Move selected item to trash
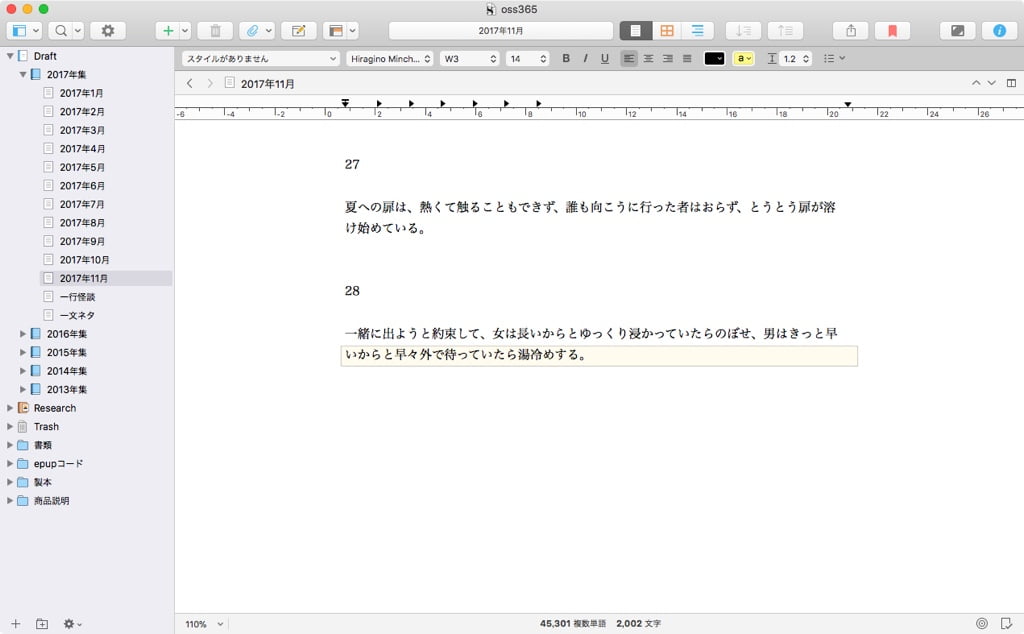1024x634 pixels. [x=216, y=31]
